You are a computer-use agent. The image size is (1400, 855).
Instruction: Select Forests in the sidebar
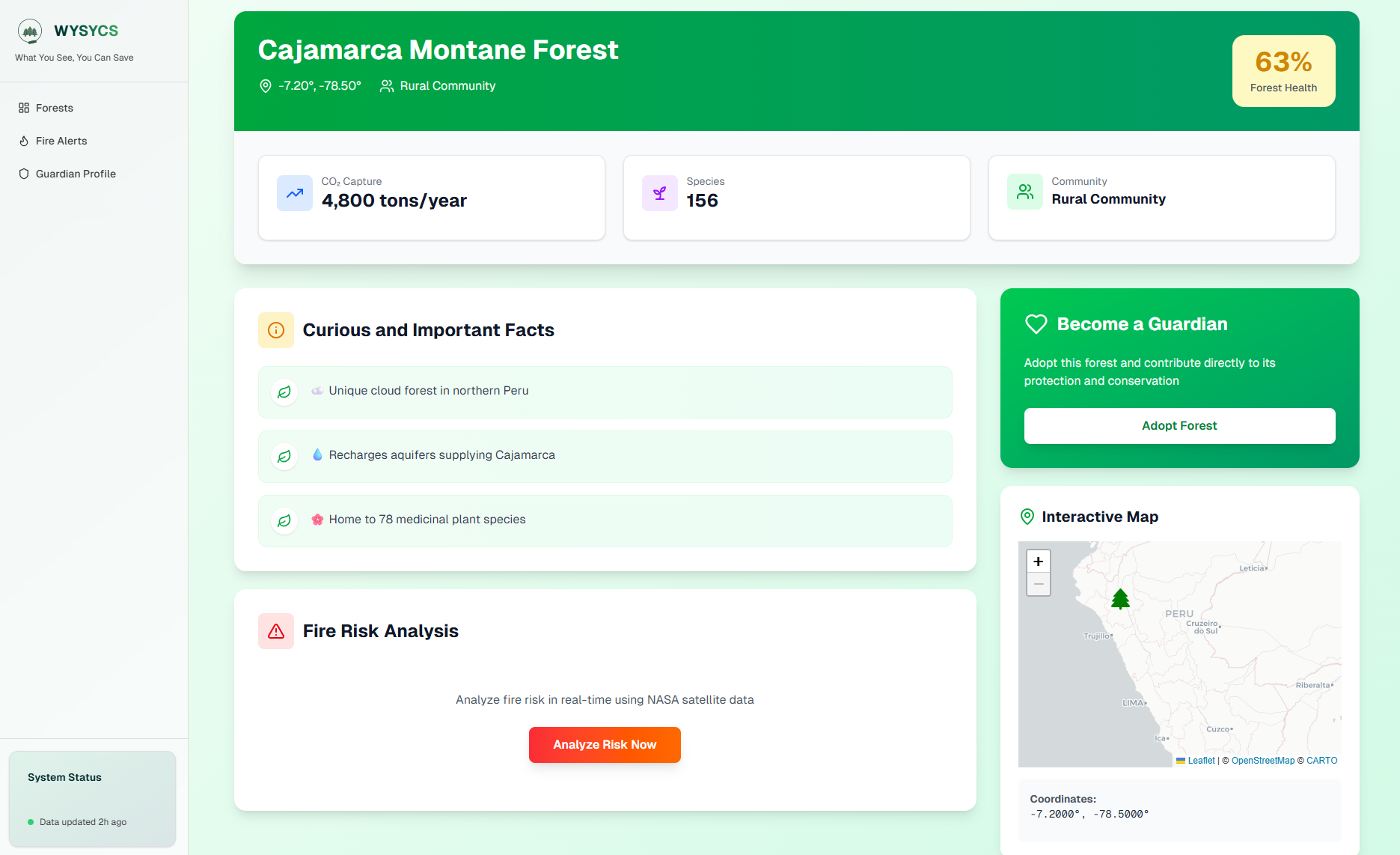click(54, 108)
